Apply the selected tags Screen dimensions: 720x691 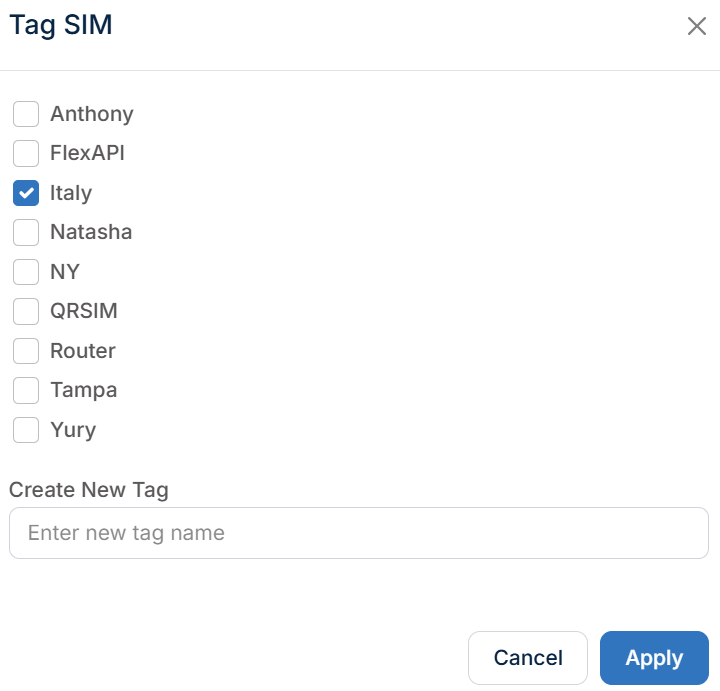point(654,657)
